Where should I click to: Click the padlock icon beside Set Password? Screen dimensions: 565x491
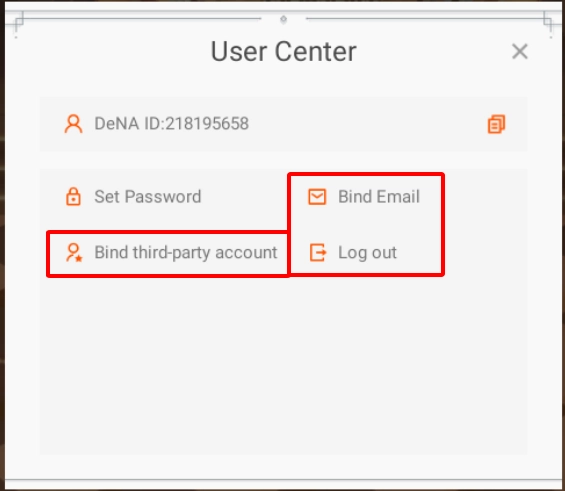click(x=74, y=197)
